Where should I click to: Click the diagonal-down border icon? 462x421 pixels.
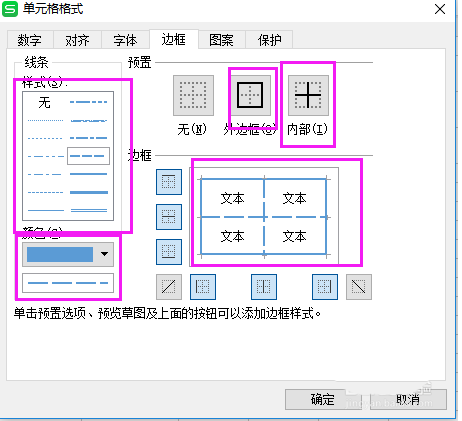359,287
